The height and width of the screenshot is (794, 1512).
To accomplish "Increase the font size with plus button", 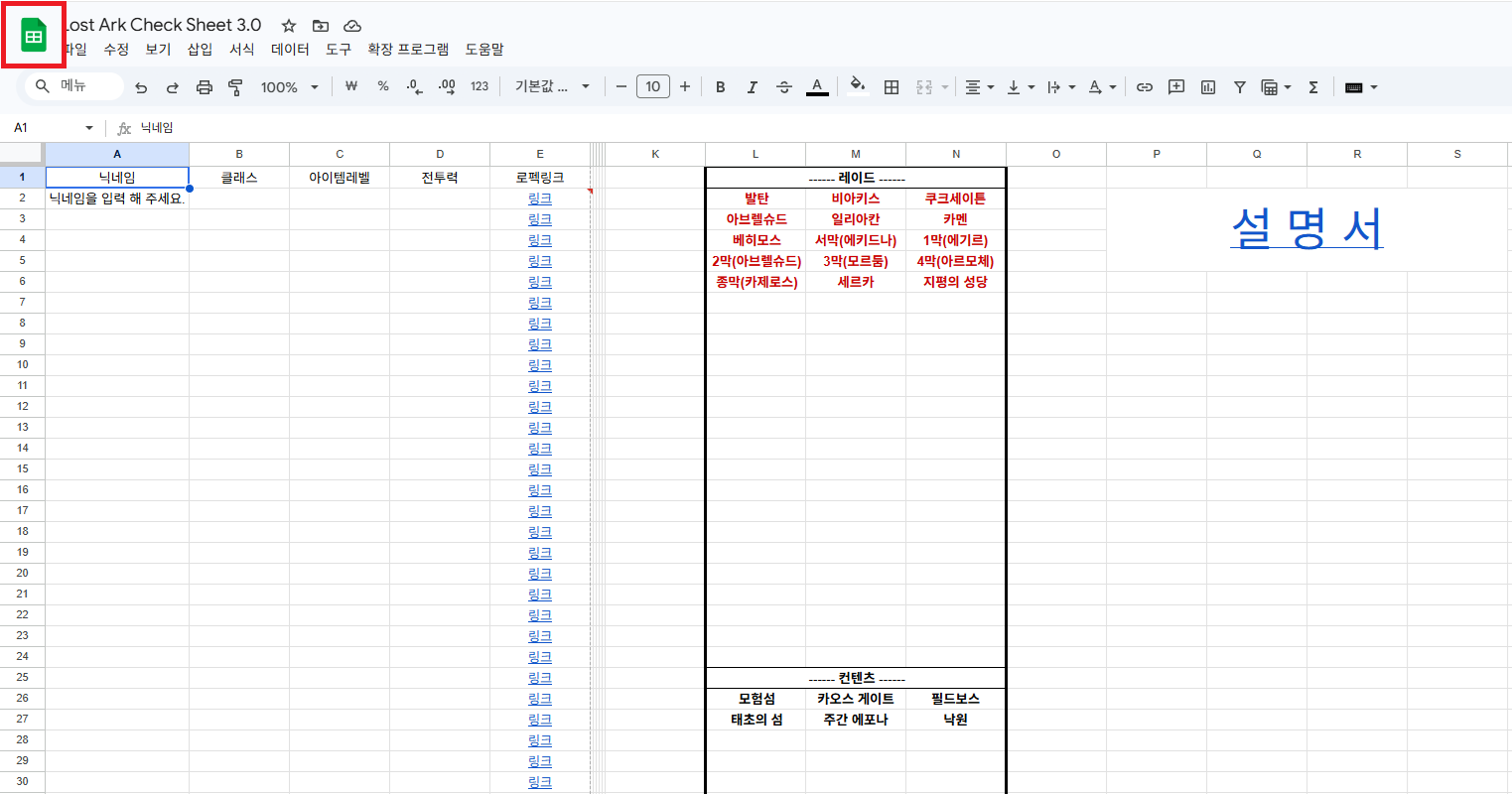I will click(x=685, y=87).
